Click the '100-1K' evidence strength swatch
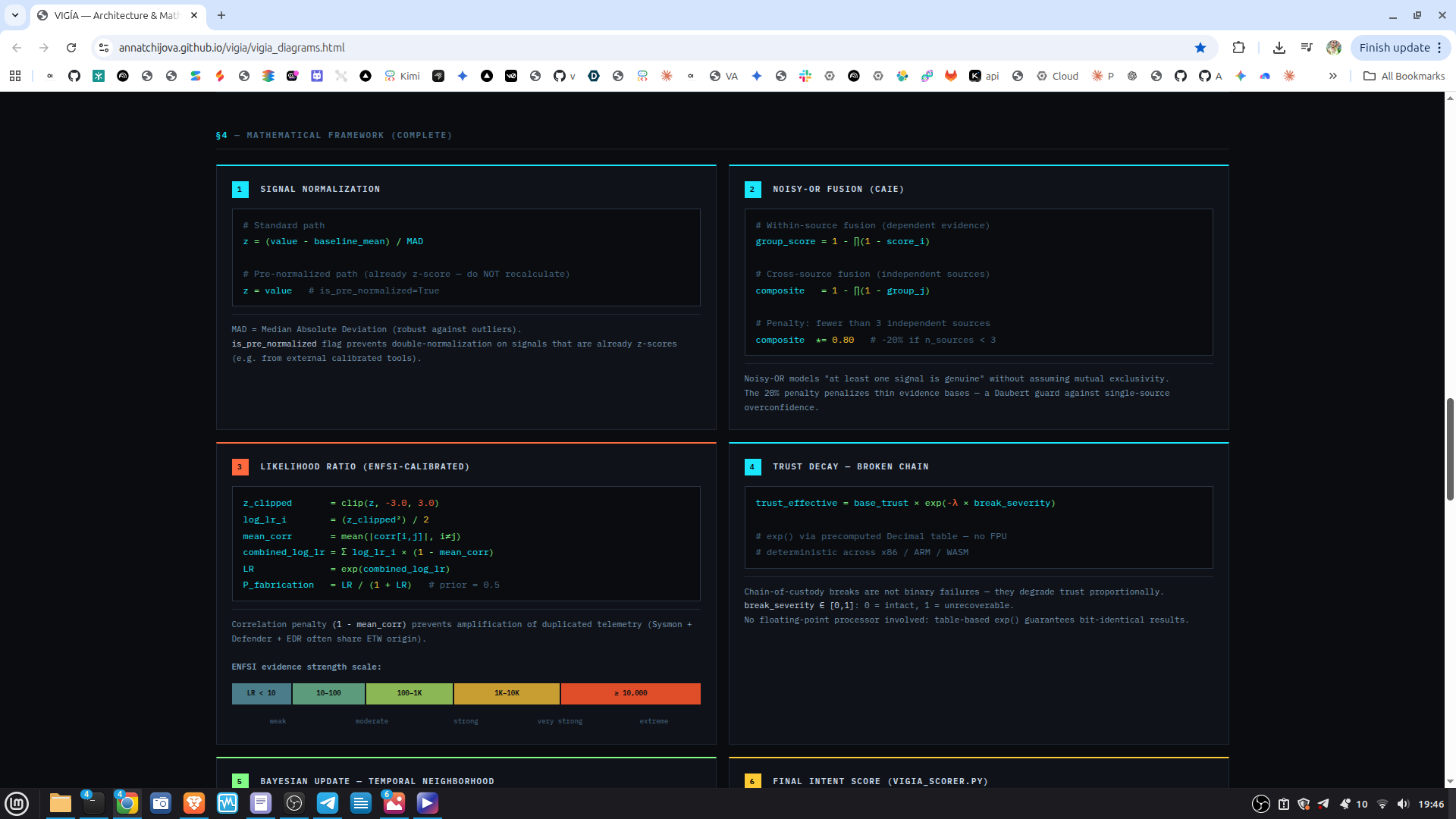This screenshot has width=1456, height=819. 409,693
